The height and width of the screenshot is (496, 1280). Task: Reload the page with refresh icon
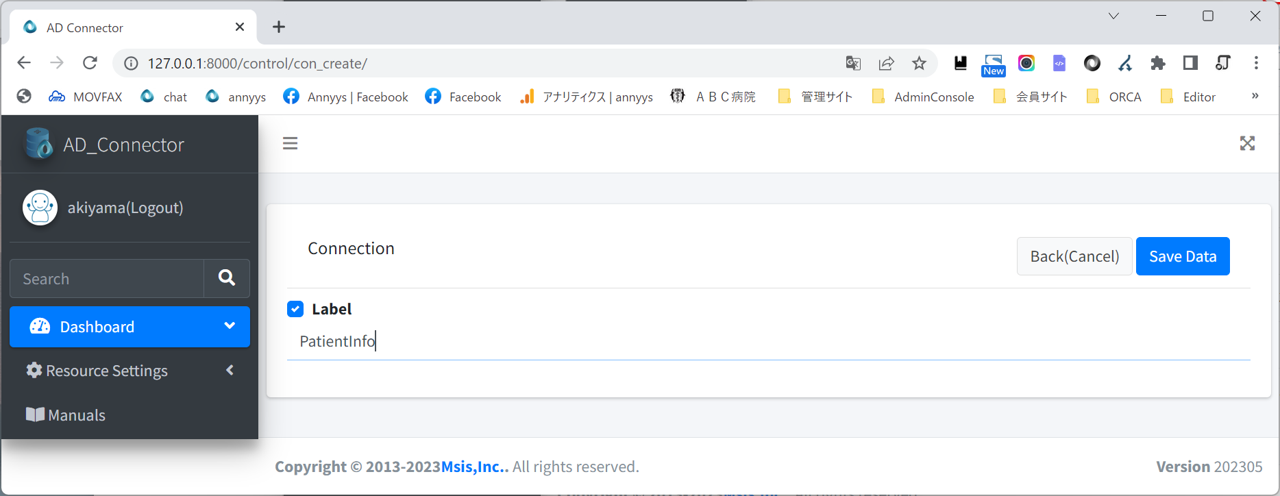pos(90,63)
